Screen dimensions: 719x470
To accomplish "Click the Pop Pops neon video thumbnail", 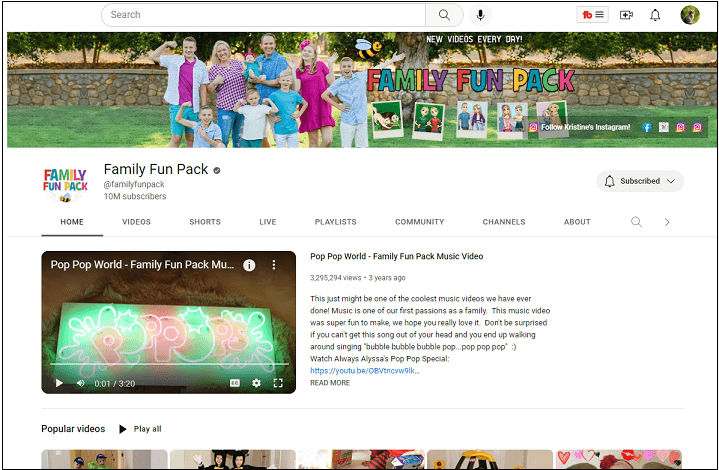I will click(169, 322).
